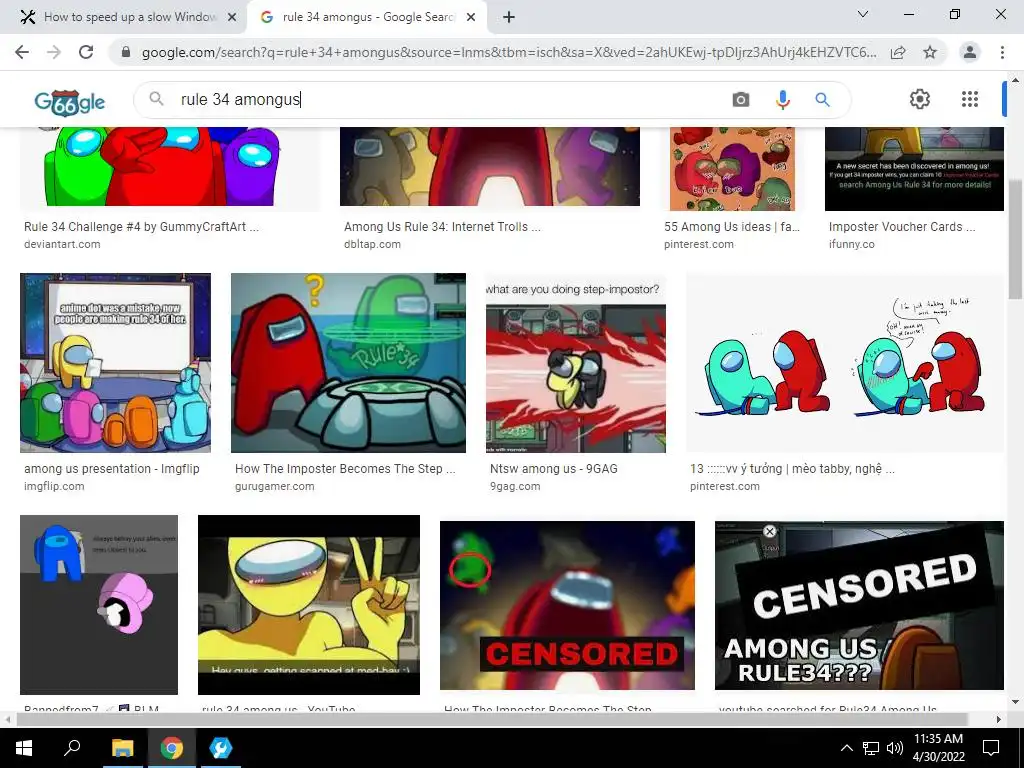Image resolution: width=1024 pixels, height=768 pixels.
Task: Go back using the browser back arrow
Action: point(22,52)
